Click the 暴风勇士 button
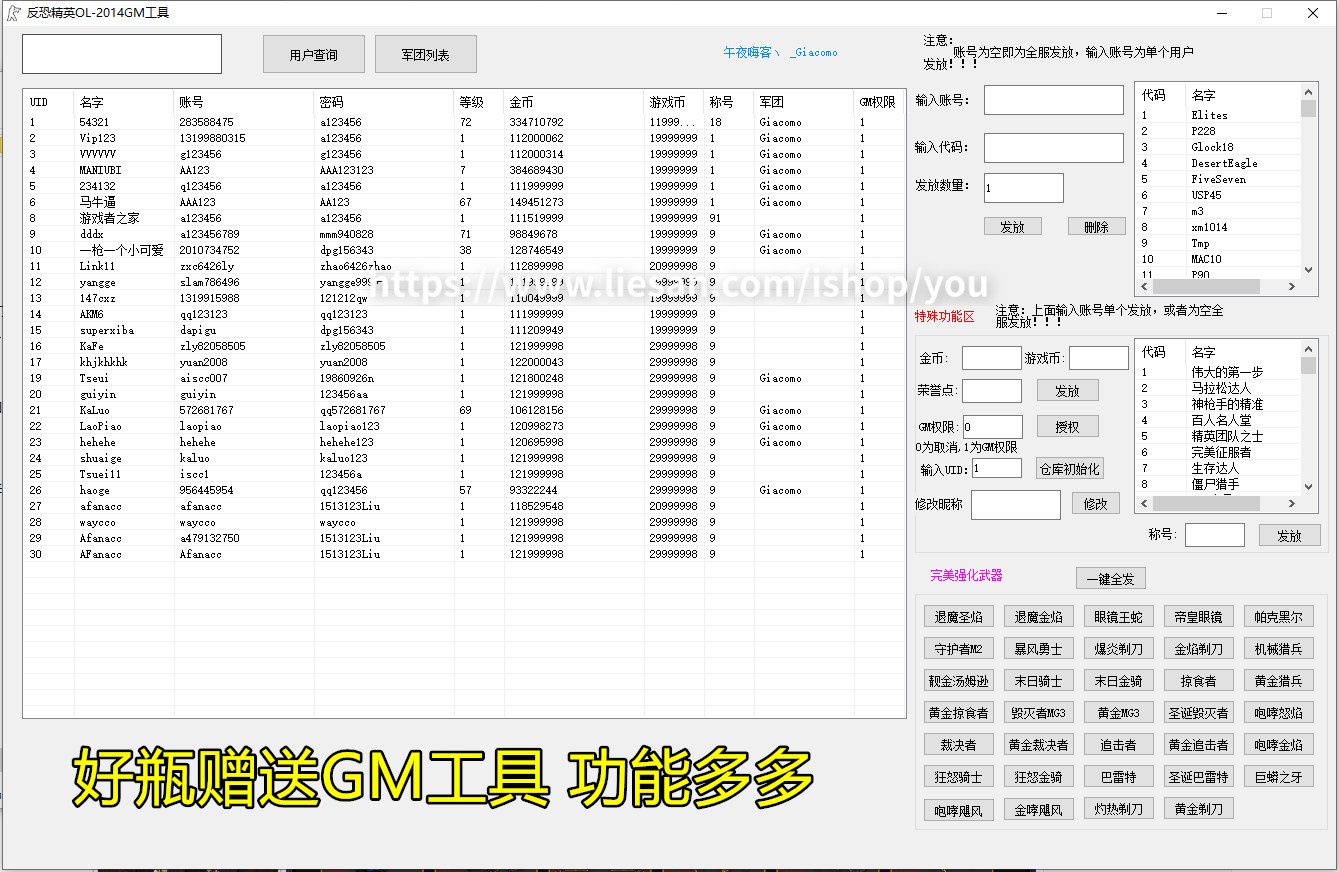Screen dimensions: 1339x872 (1038, 649)
